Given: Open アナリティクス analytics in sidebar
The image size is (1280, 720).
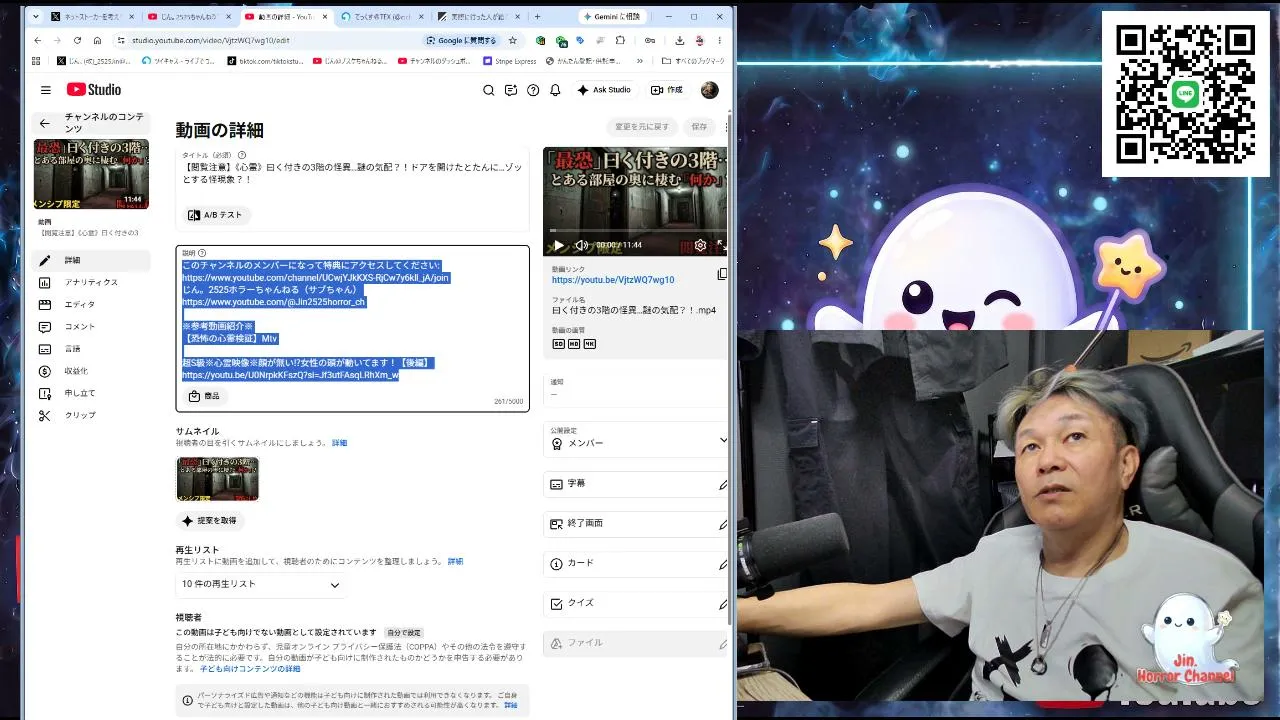Looking at the screenshot, I should [x=90, y=282].
